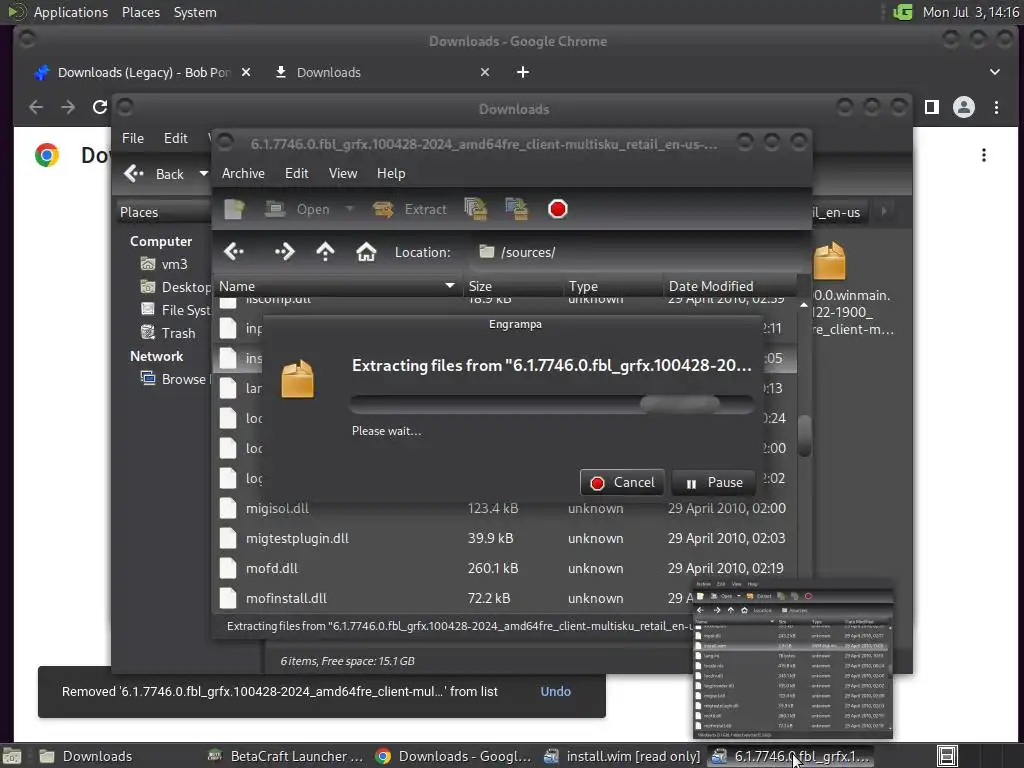Click path bar right scroll arrow
The height and width of the screenshot is (768, 1024).
coord(884,212)
